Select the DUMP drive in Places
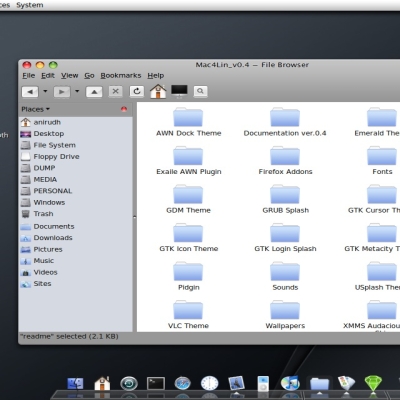 (x=76, y=168)
